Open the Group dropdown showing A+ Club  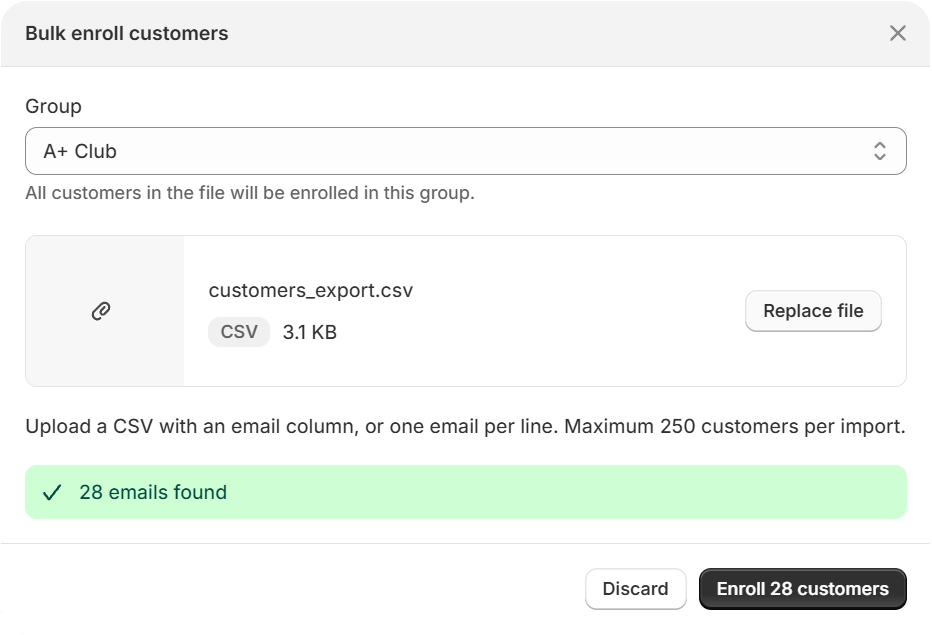point(465,151)
